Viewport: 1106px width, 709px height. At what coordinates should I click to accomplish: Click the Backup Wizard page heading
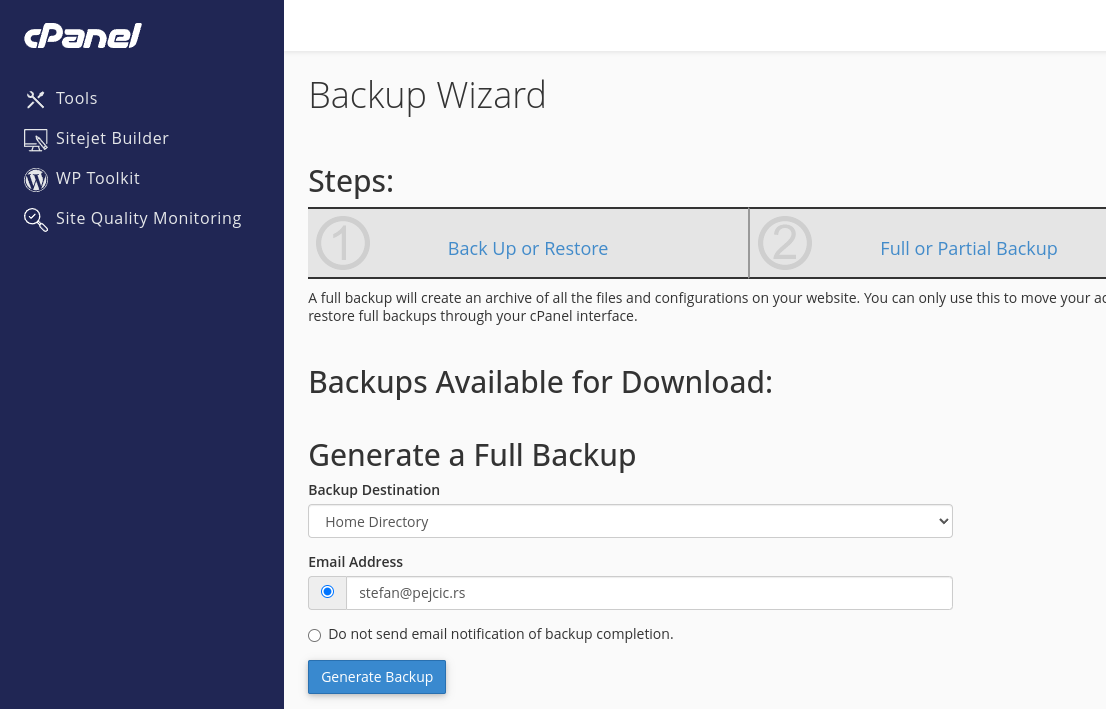click(427, 95)
